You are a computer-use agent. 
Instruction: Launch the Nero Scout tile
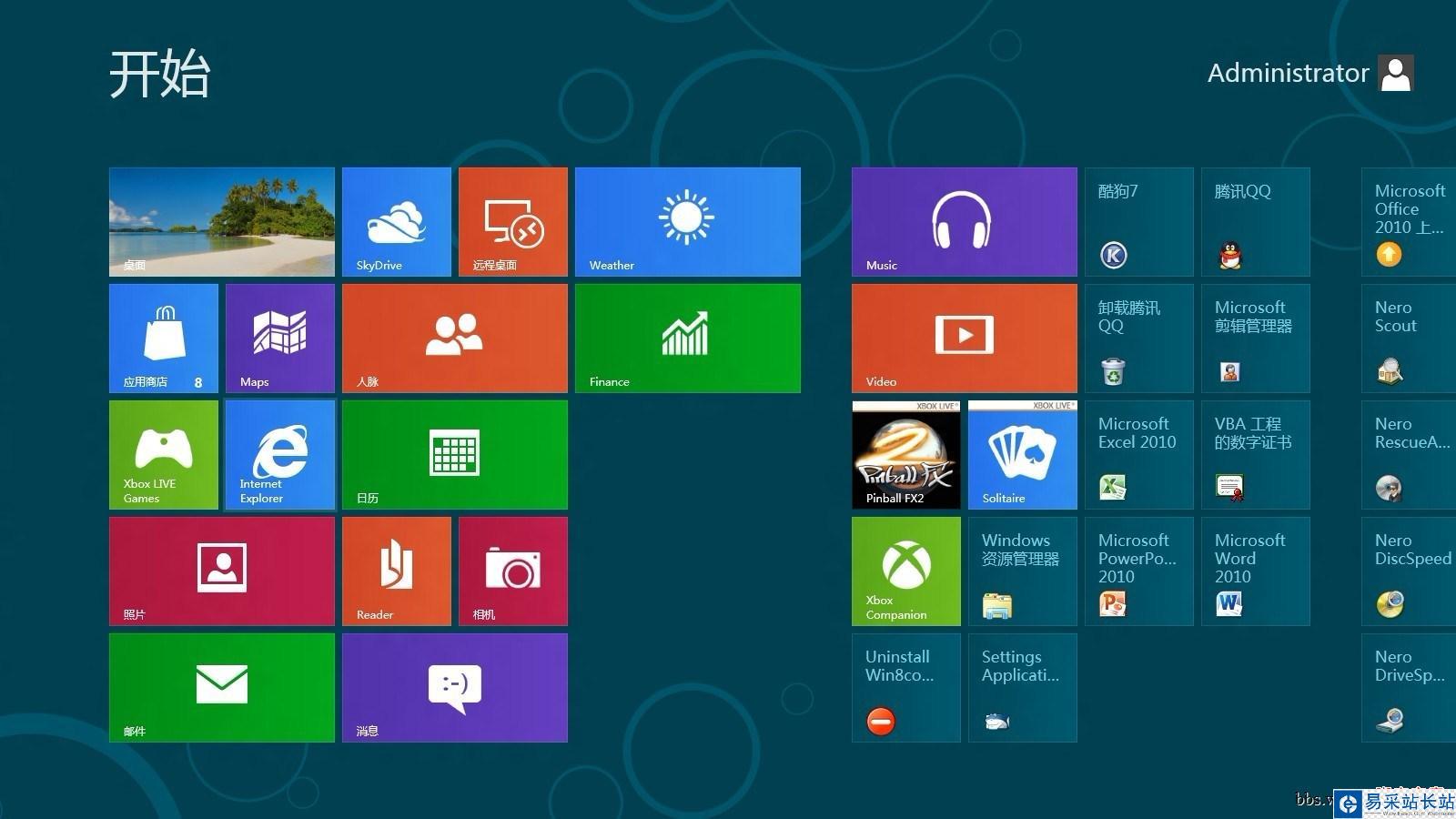pos(1409,339)
